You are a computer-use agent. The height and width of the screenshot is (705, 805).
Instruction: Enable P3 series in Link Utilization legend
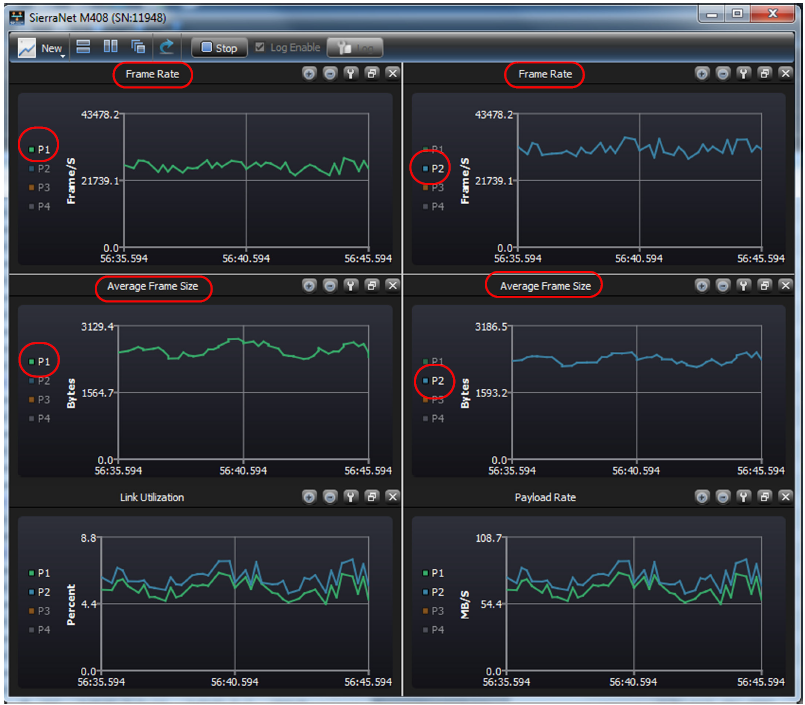[40, 611]
